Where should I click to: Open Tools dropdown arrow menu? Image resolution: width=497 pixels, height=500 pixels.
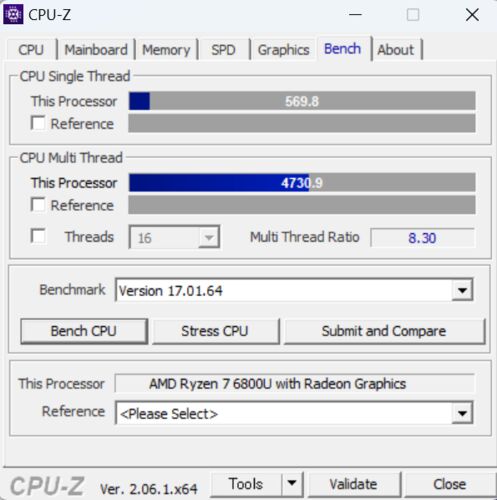[292, 484]
